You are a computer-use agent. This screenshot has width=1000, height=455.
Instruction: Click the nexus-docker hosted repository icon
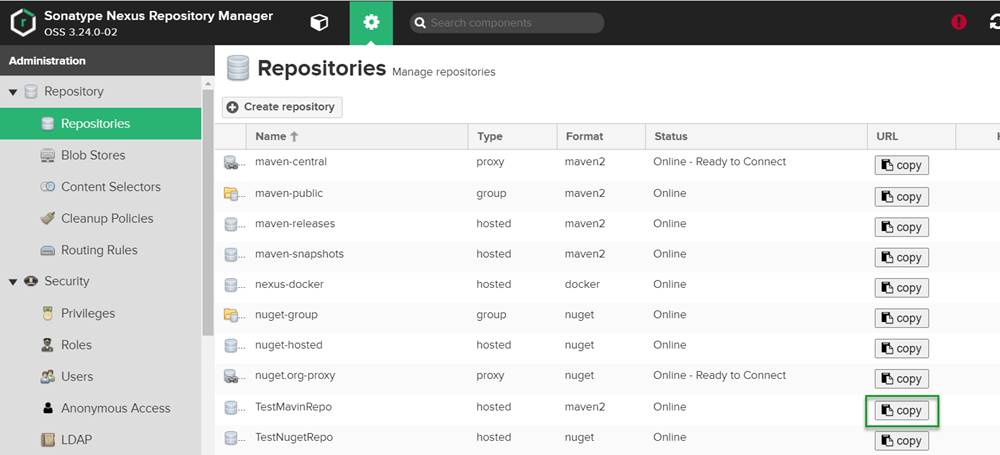(x=232, y=285)
